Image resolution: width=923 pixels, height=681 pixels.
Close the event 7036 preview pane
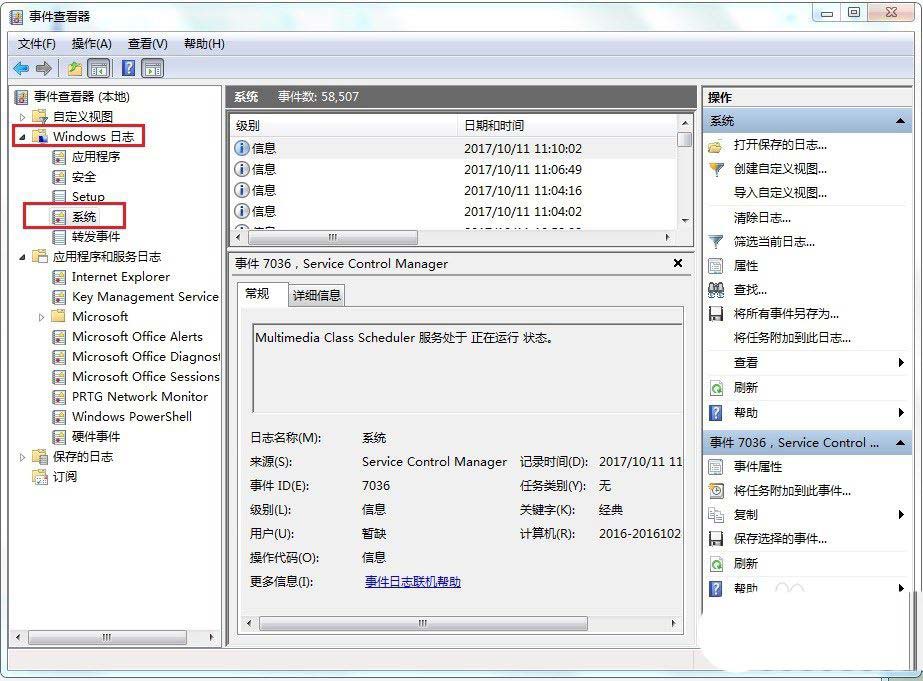678,264
